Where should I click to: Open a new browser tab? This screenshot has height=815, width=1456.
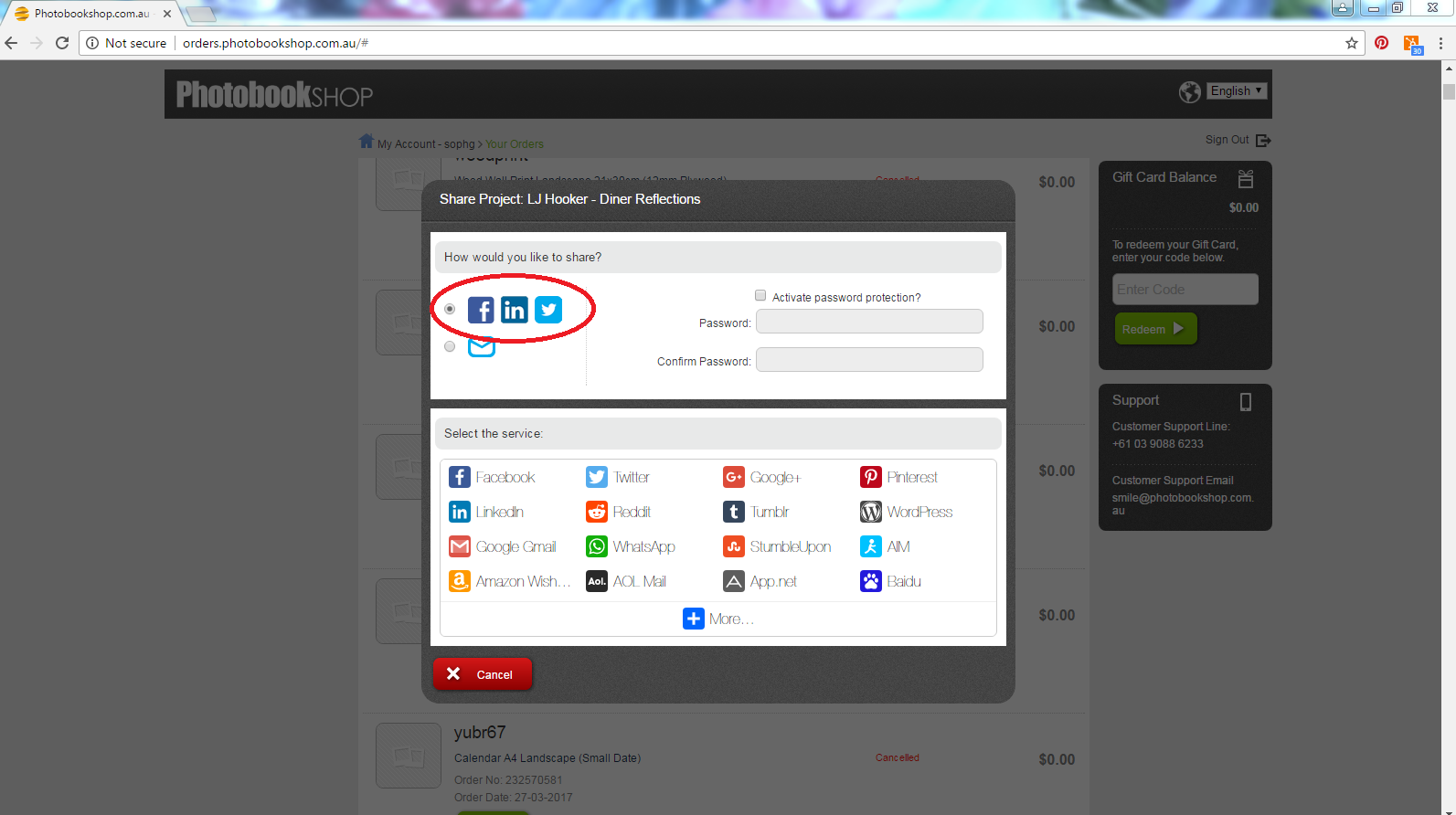click(200, 14)
